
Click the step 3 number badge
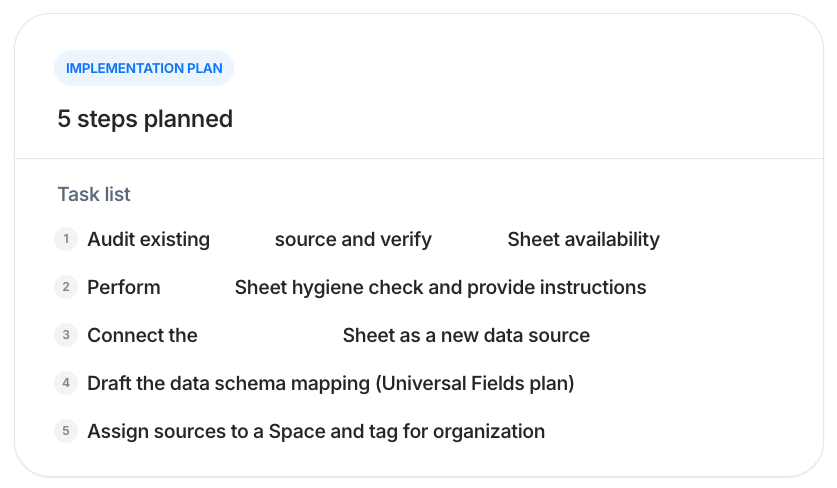tap(66, 335)
